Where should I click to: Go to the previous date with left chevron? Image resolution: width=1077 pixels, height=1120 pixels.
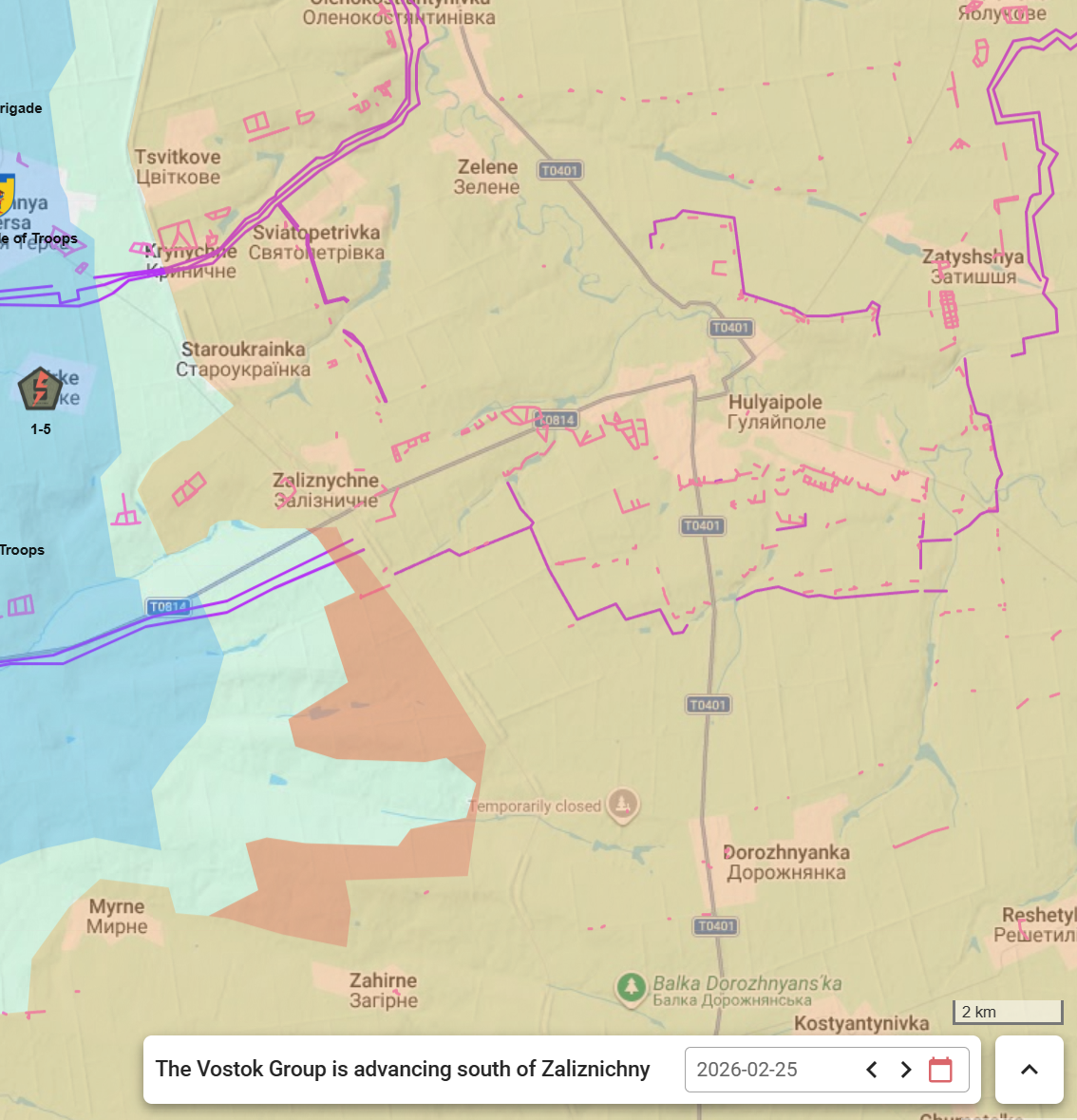pos(871,1070)
